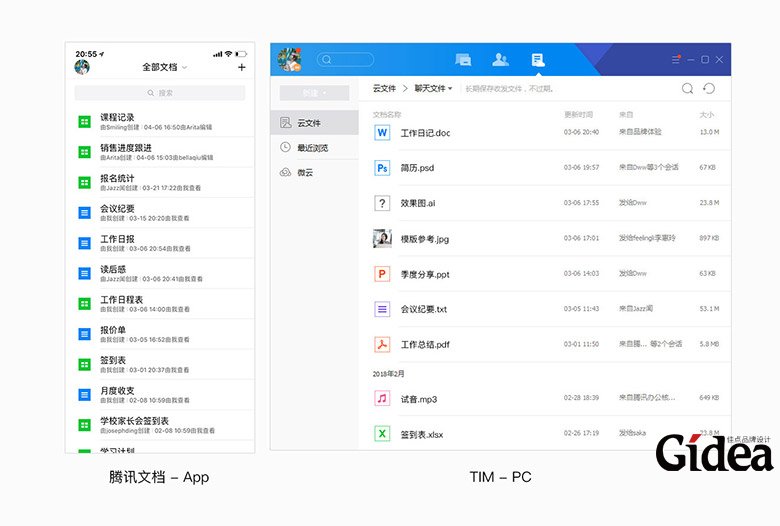Open the thumbnail of 模版参考.jpg
The height and width of the screenshot is (526, 780).
pos(382,238)
